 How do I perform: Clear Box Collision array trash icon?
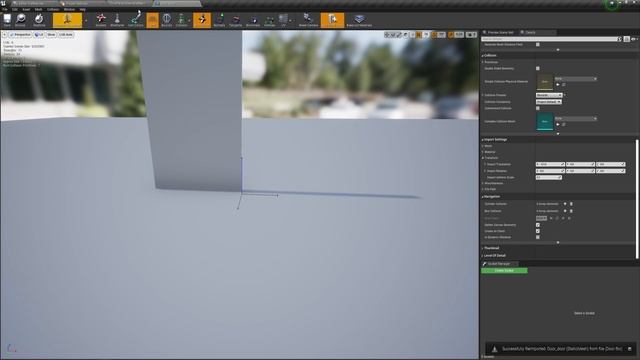571,211
